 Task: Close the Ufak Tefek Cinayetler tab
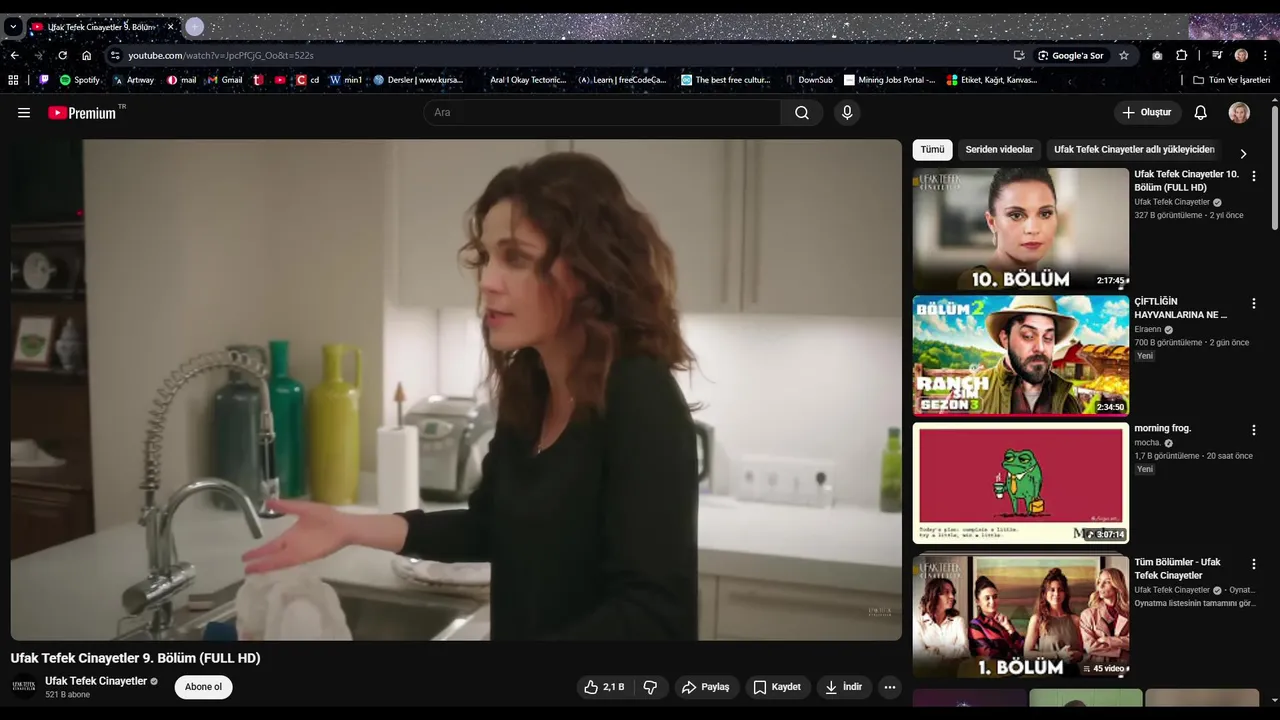click(170, 27)
